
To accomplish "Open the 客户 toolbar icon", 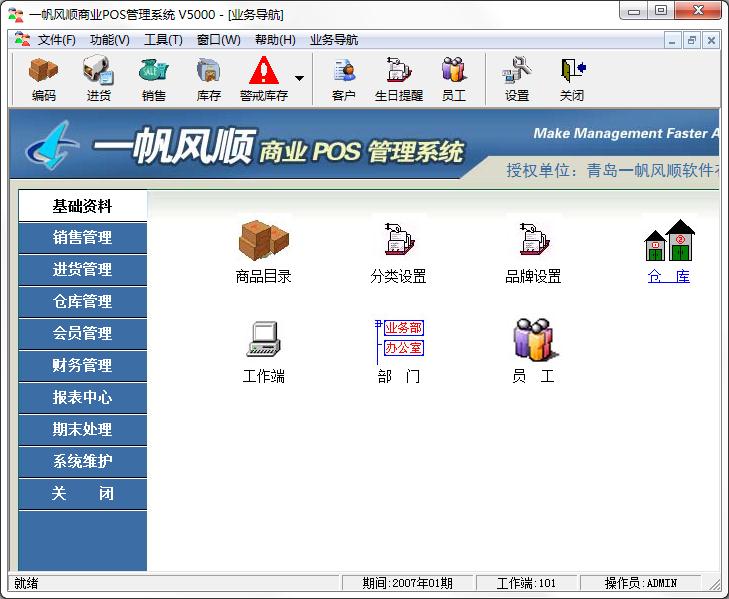I will [x=344, y=79].
